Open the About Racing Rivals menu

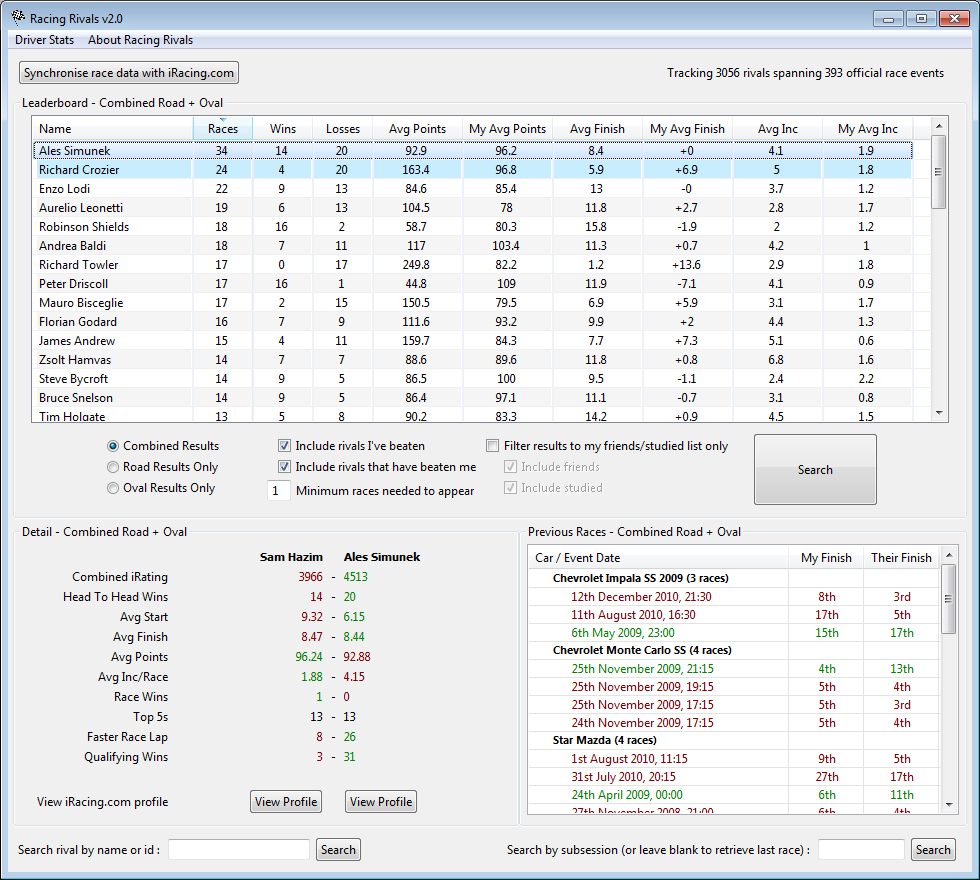coord(141,40)
